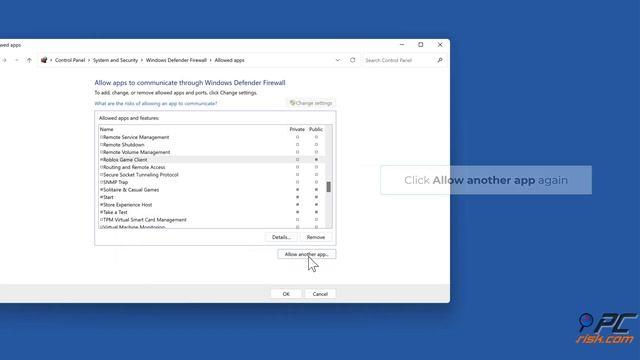Click the allowed apps list scrollbar thumb
This screenshot has height=360, width=640.
click(x=329, y=187)
